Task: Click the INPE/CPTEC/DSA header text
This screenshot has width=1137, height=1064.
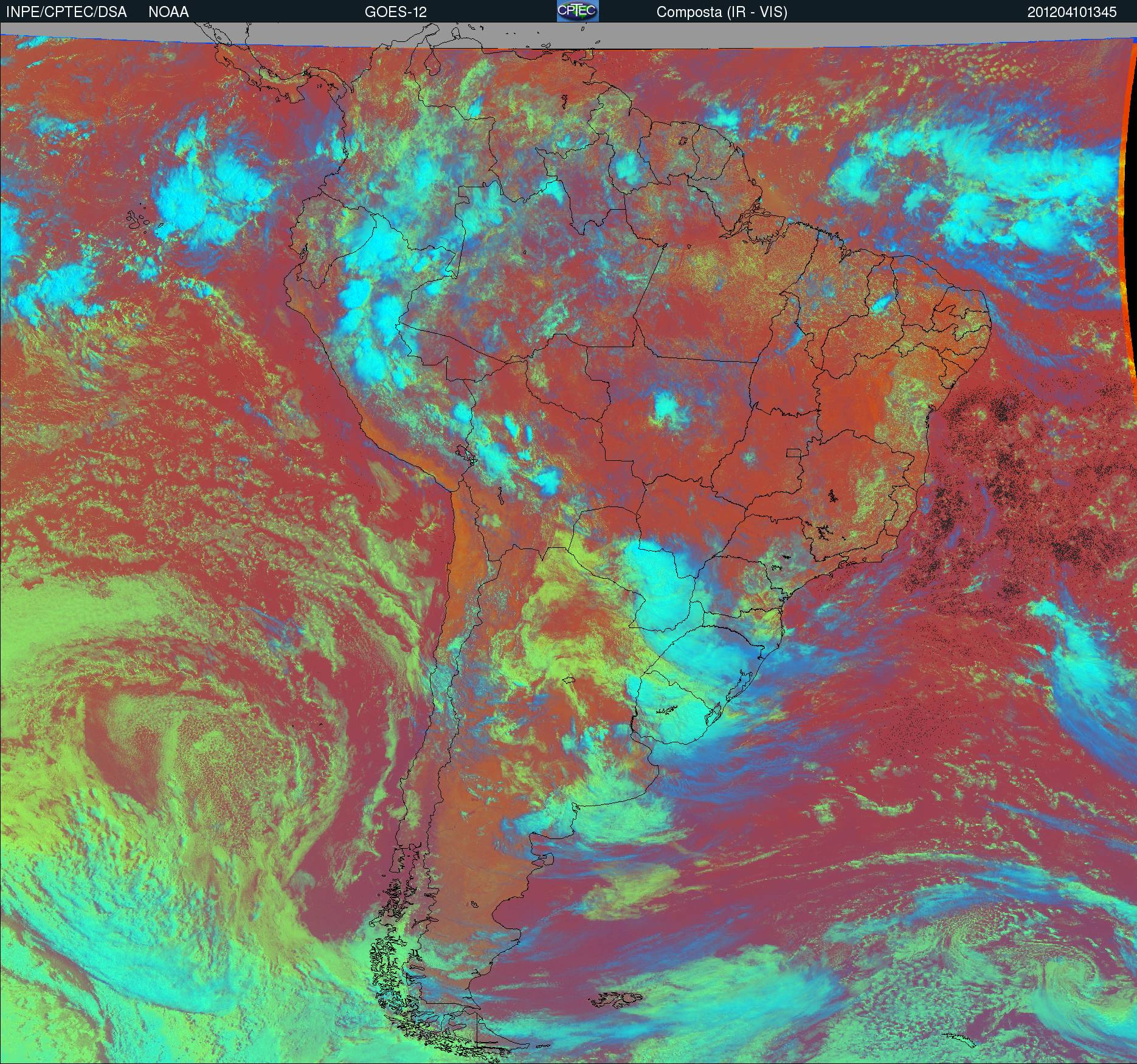Action: click(x=66, y=12)
